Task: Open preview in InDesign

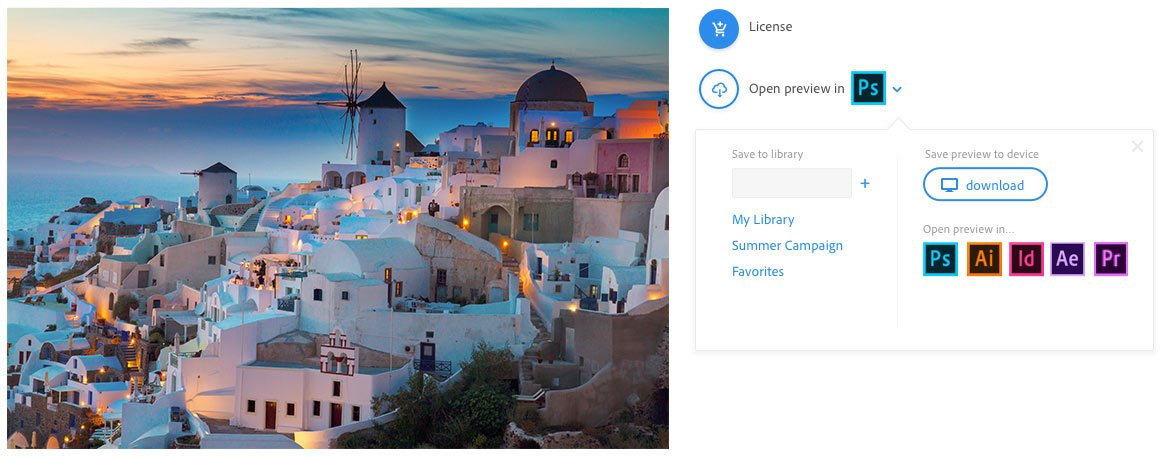Action: (x=1026, y=259)
